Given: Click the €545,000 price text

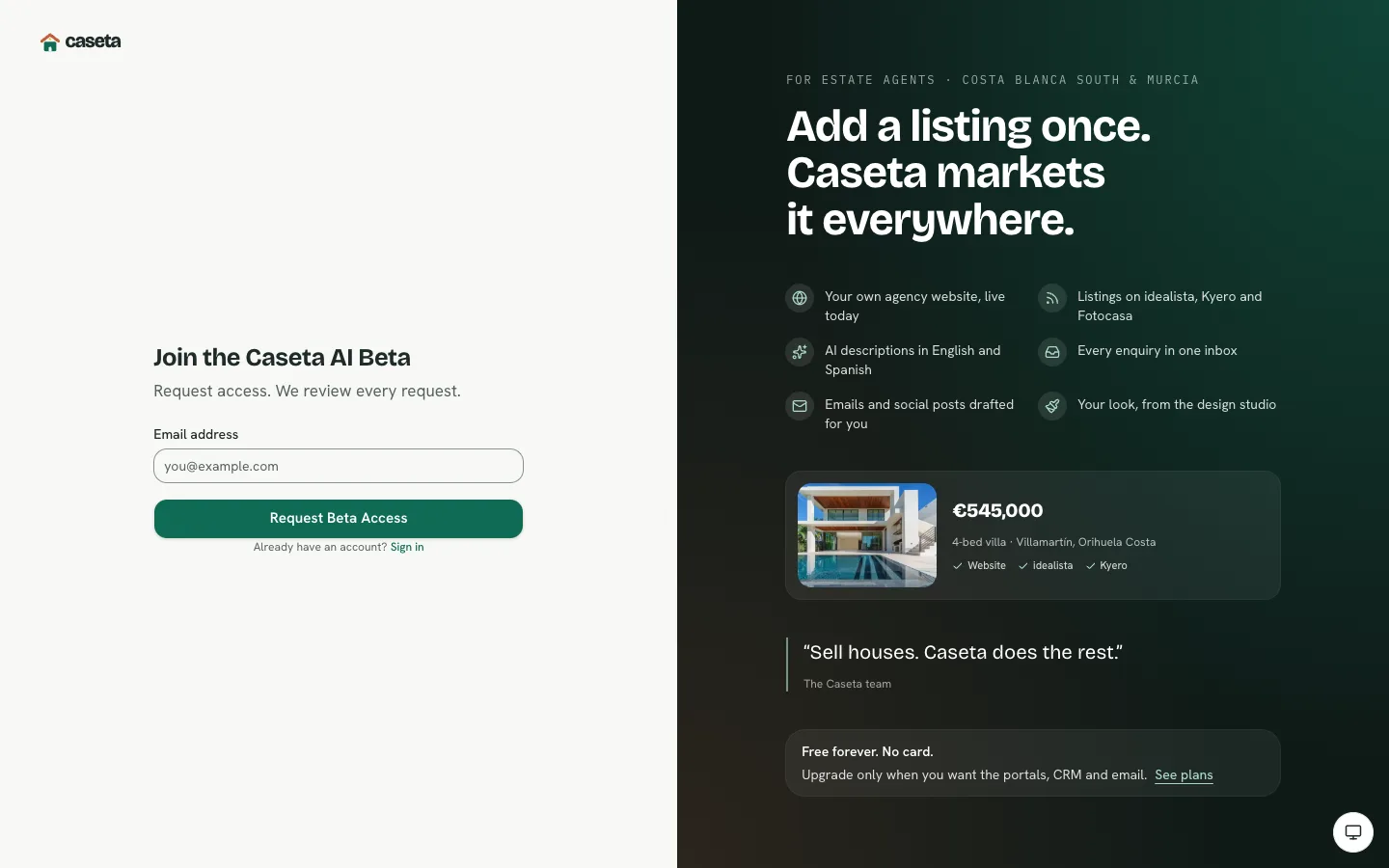Looking at the screenshot, I should tap(997, 510).
